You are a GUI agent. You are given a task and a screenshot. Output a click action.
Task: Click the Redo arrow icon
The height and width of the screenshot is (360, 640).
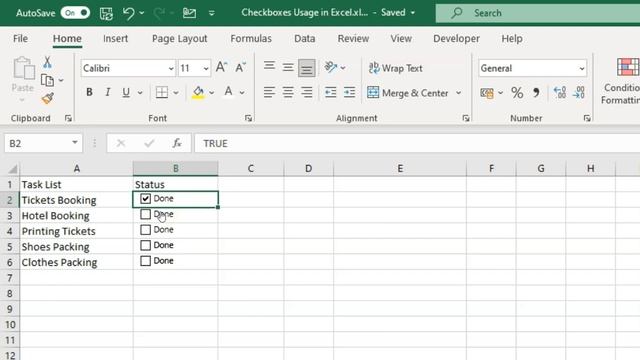pyautogui.click(x=159, y=13)
